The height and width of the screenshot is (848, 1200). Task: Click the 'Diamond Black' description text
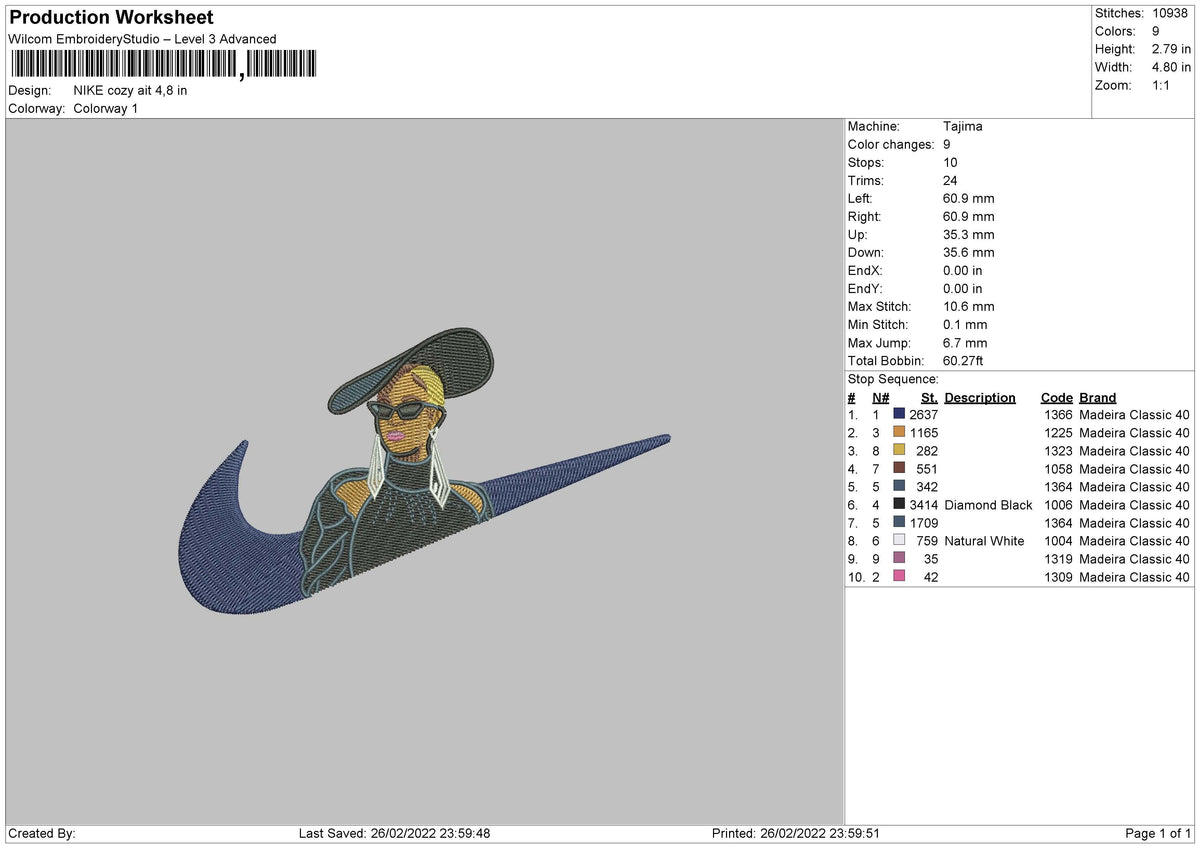[x=988, y=505]
